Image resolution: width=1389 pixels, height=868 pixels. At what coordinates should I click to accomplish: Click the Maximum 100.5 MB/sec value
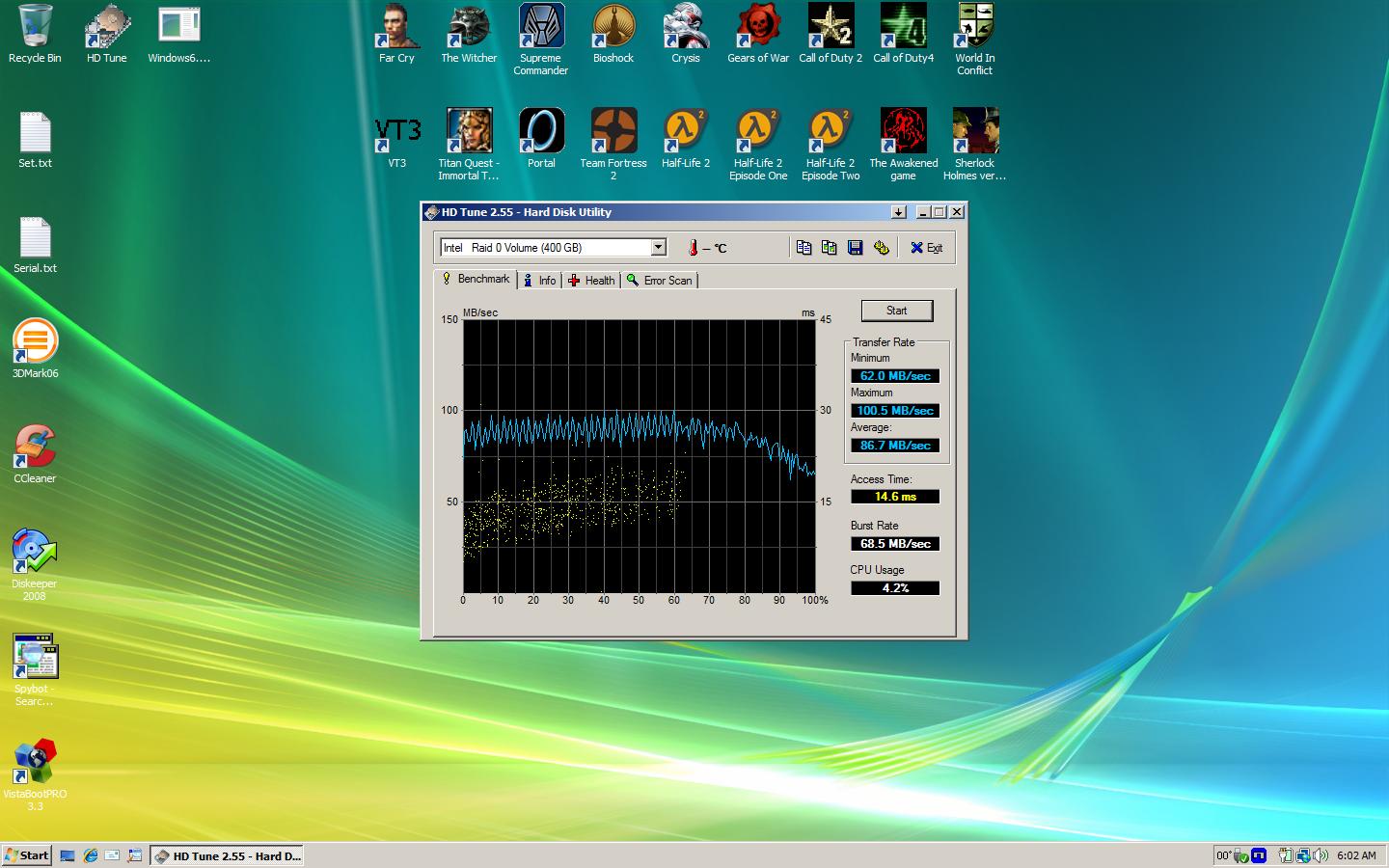click(895, 411)
